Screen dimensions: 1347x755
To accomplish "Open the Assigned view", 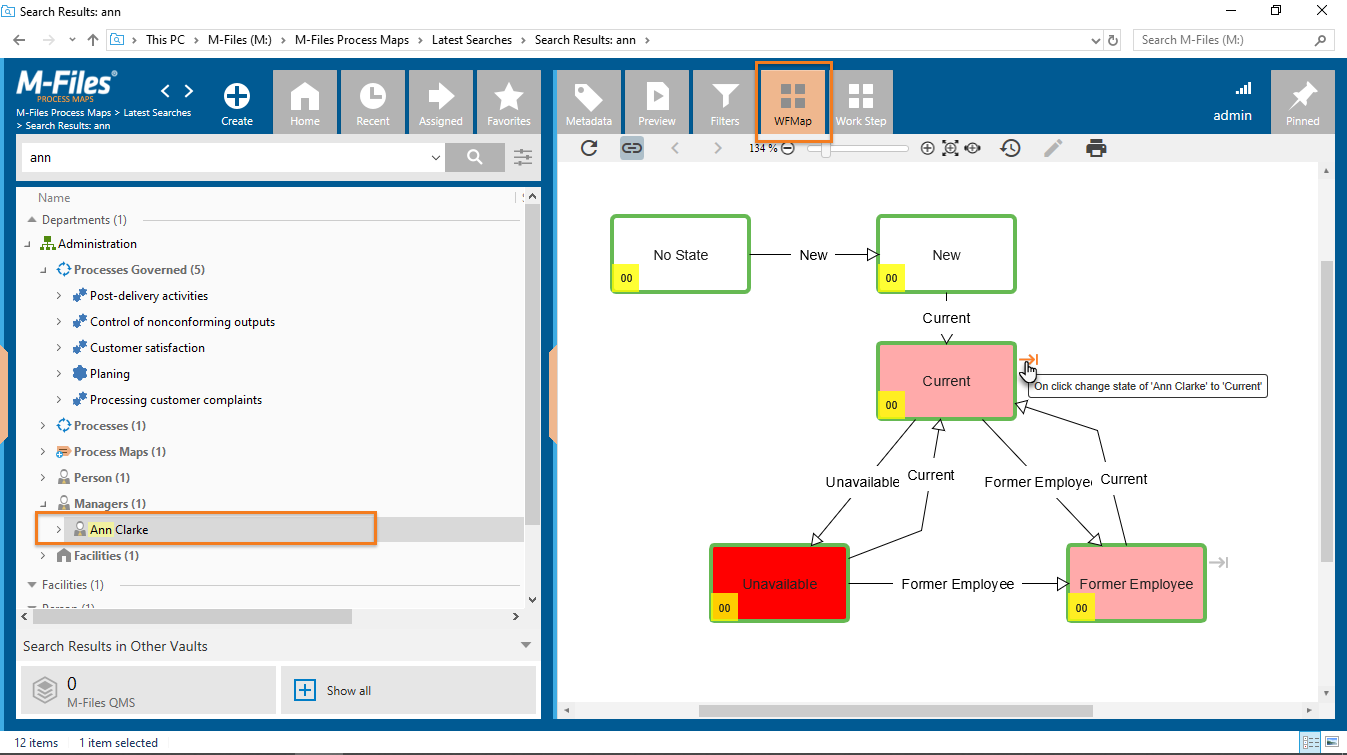I will coord(441,102).
